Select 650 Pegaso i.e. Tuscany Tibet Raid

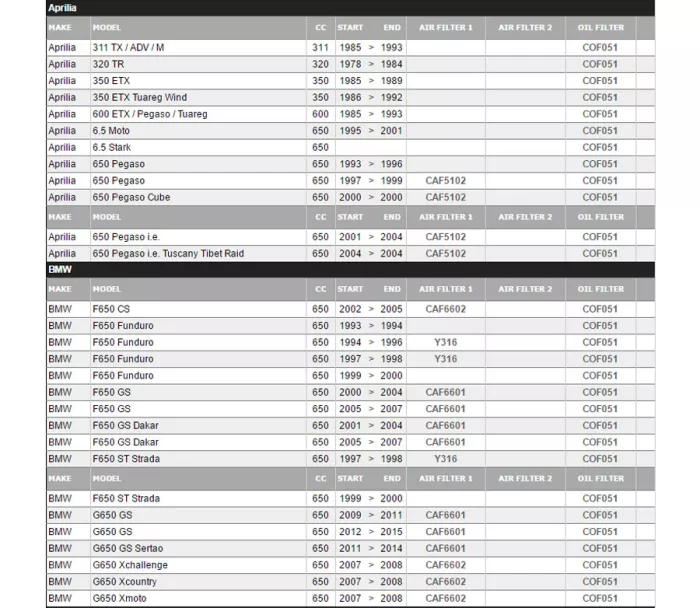coord(168,254)
